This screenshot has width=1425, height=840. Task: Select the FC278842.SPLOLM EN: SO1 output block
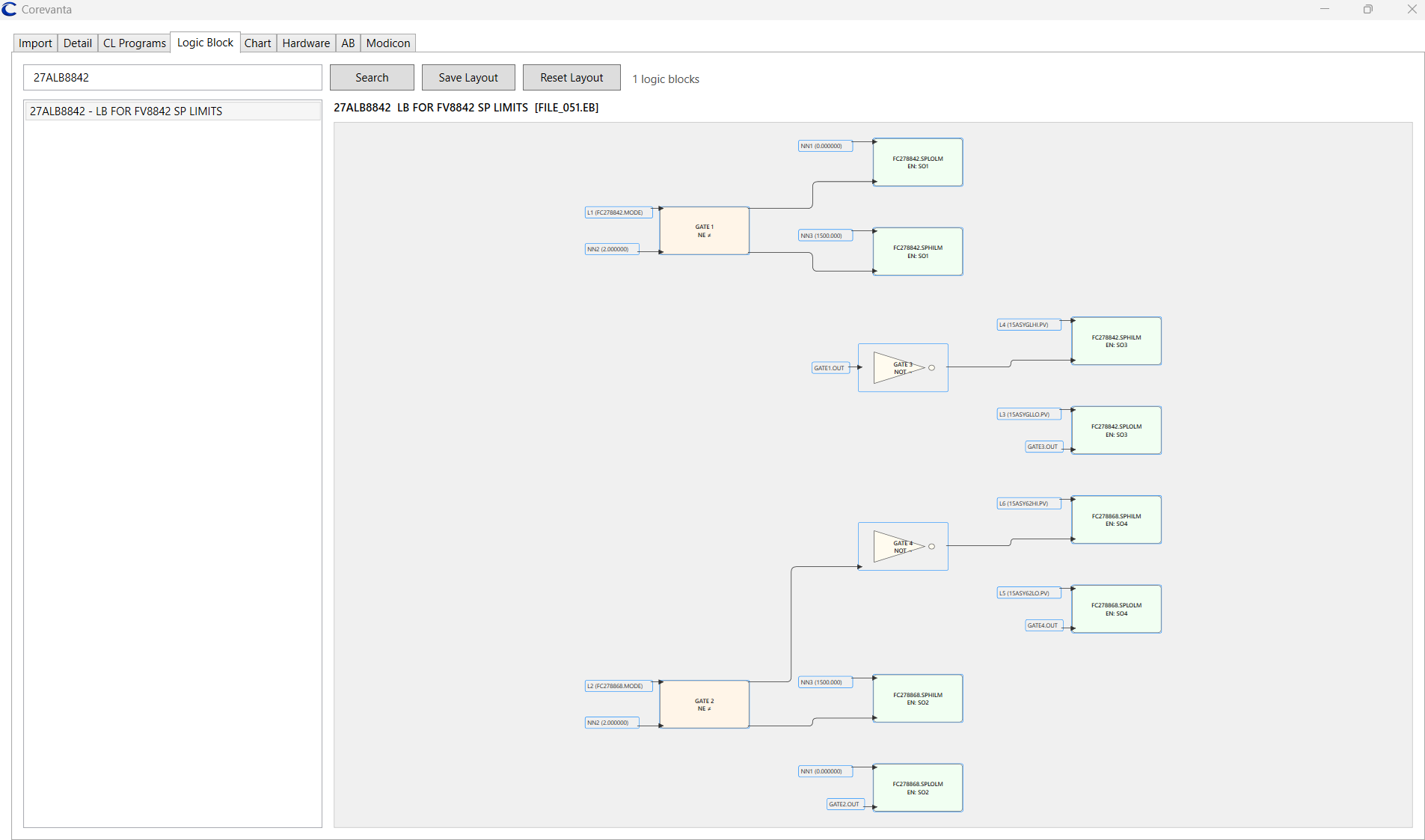[x=918, y=162]
